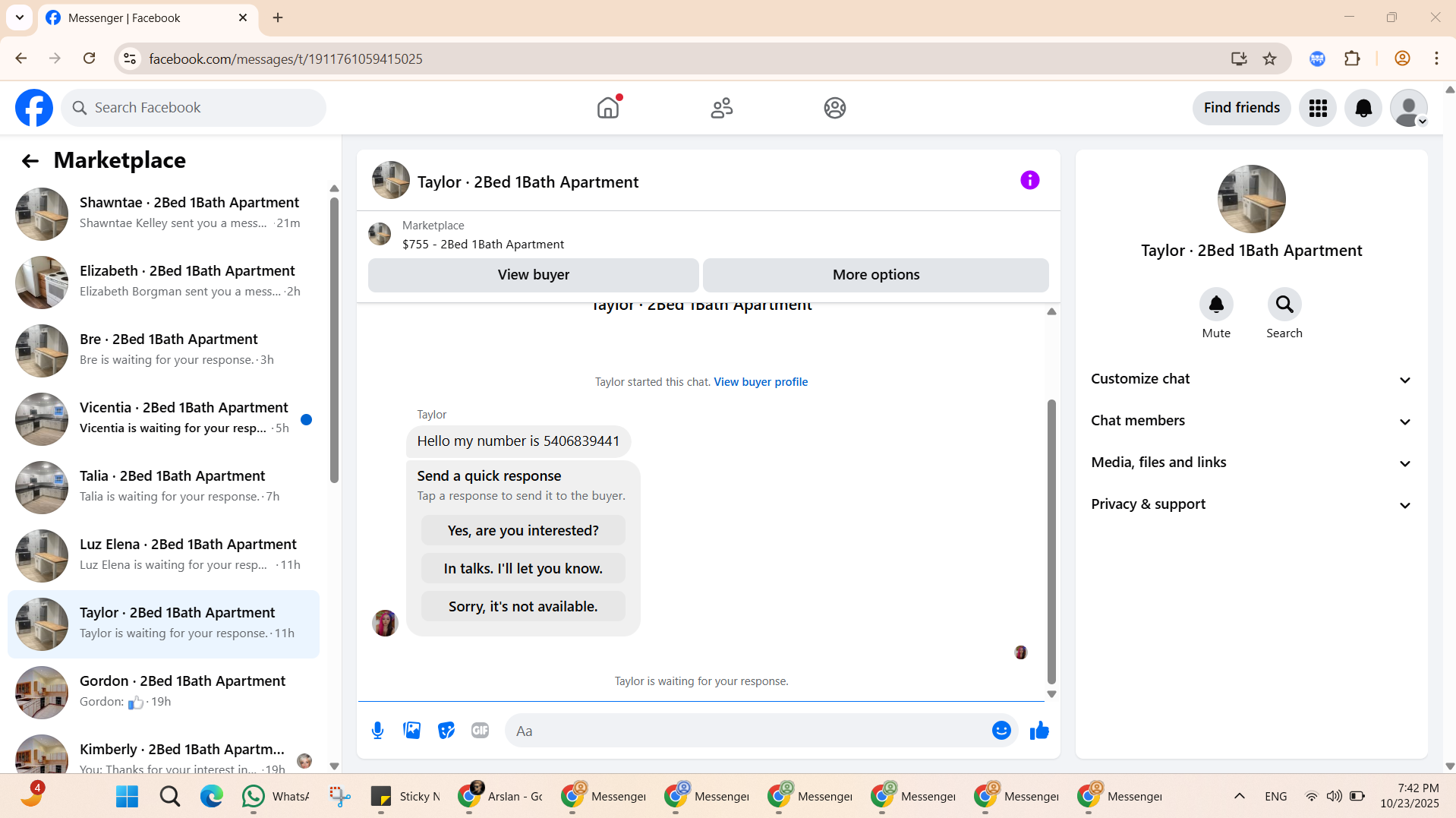Open Talia 2Bed 1Bath Apartment conversation

(163, 487)
